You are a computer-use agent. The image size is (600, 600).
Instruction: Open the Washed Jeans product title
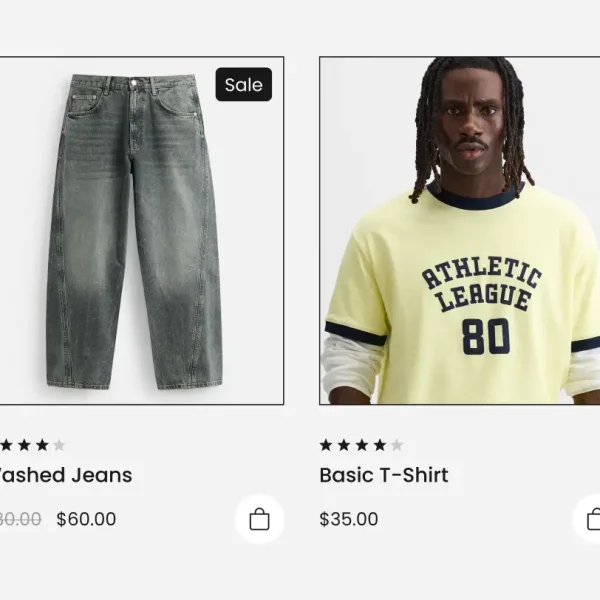65,475
